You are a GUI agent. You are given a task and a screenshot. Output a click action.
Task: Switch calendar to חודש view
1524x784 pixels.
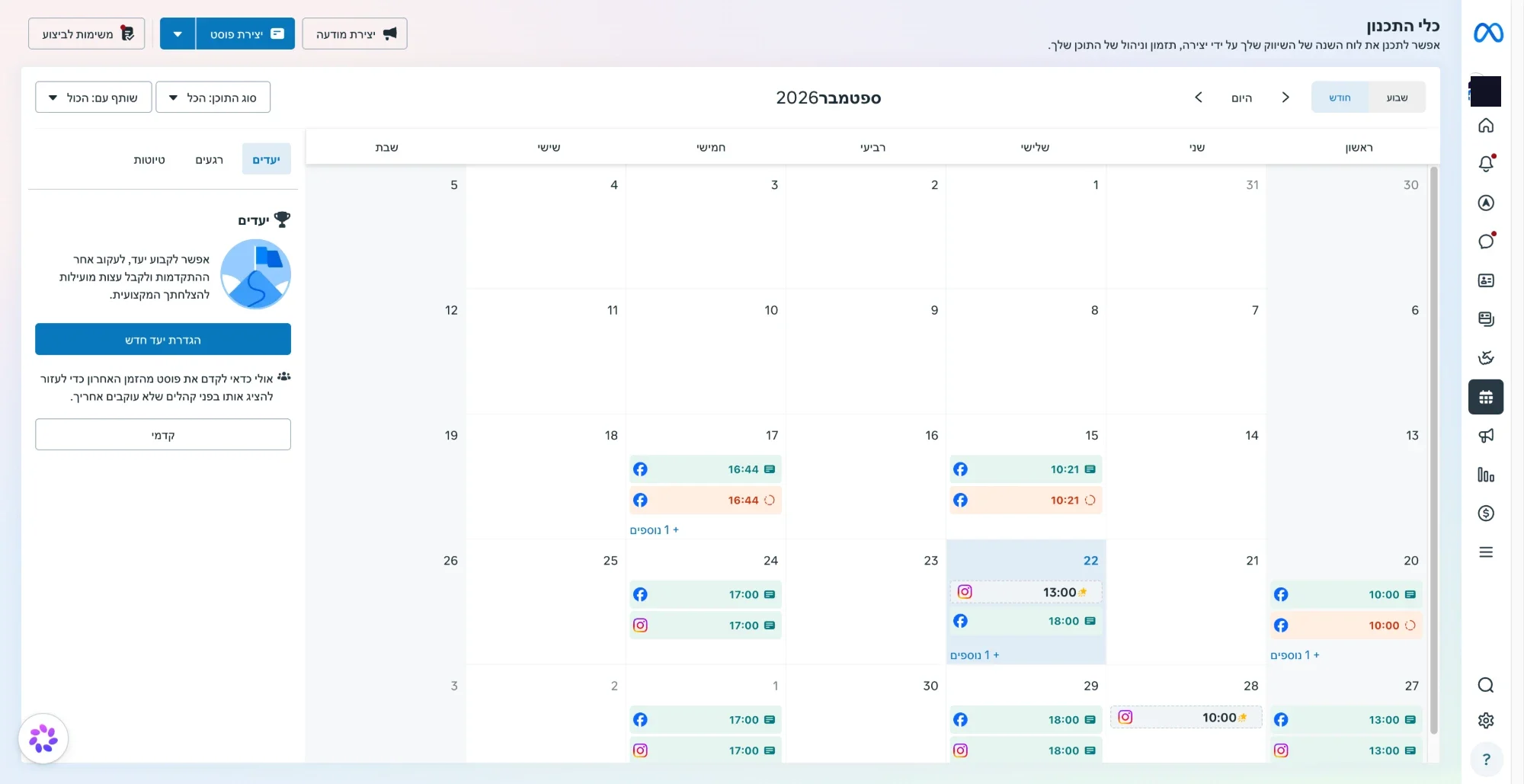tap(1340, 98)
